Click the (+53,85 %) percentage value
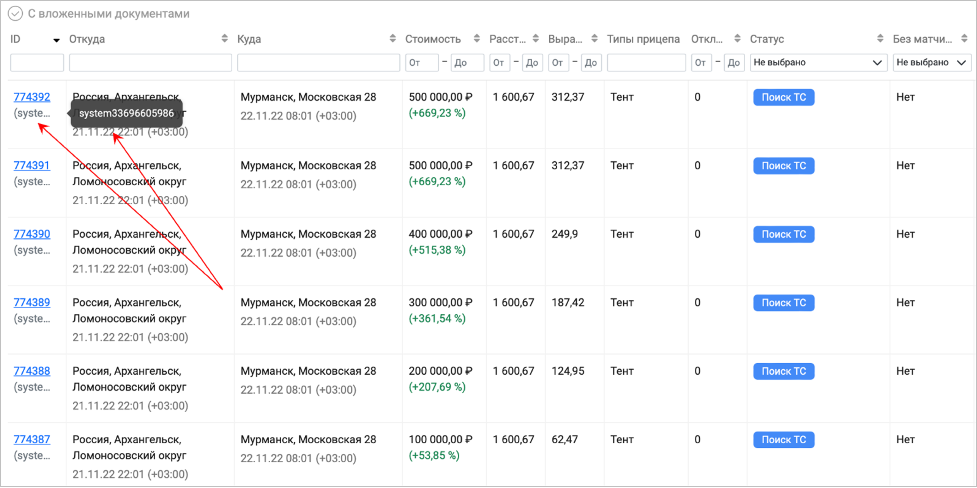Viewport: 977px width, 488px height. click(434, 455)
